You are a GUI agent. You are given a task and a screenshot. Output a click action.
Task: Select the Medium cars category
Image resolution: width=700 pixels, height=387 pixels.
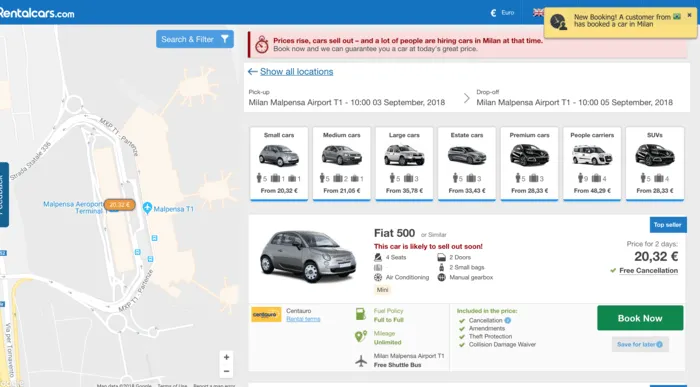[342, 164]
